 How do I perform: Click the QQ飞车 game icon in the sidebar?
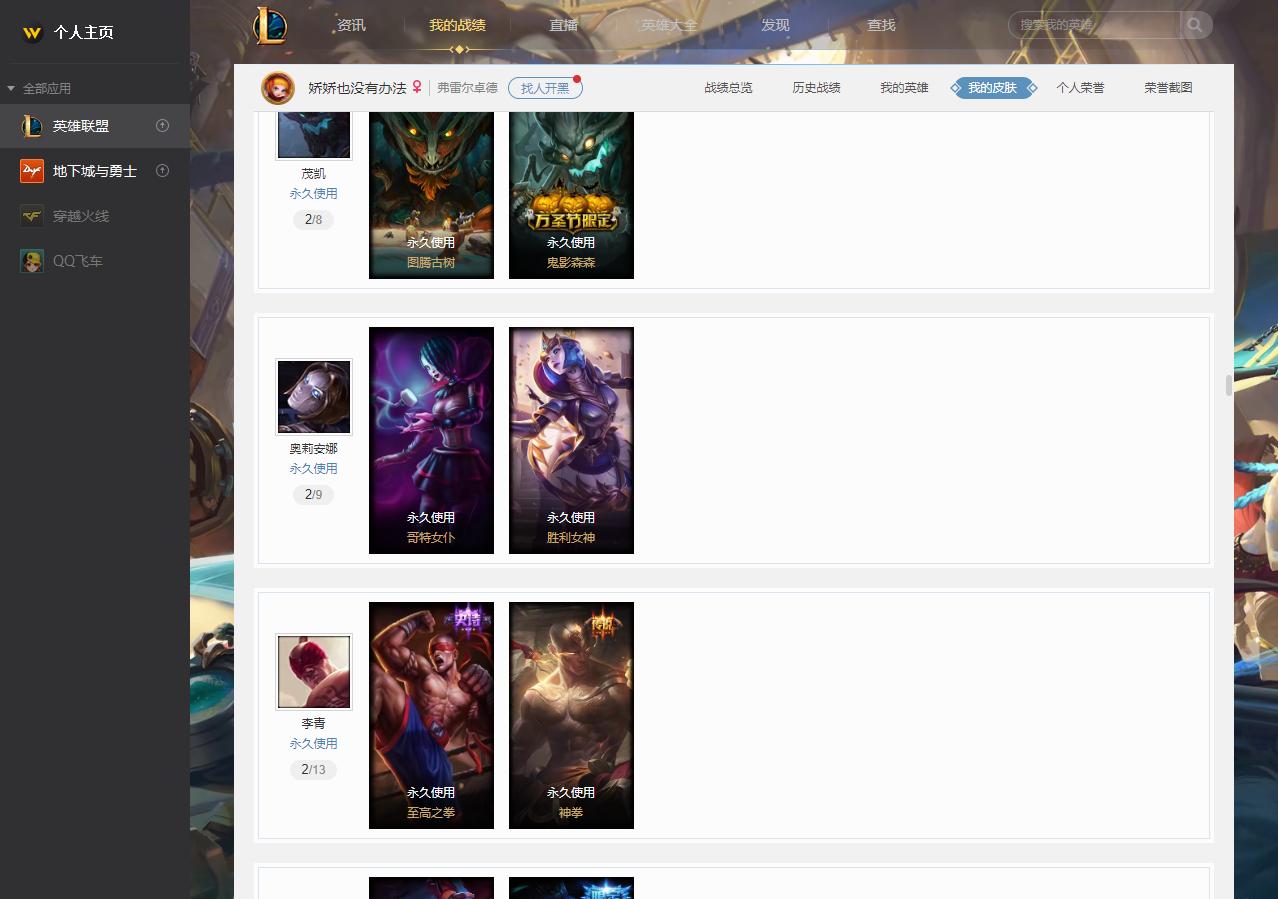pyautogui.click(x=32, y=261)
